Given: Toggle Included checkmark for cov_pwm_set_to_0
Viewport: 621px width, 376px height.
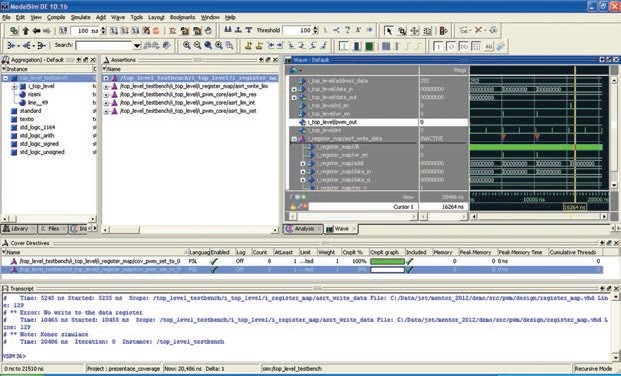Looking at the screenshot, I should point(410,261).
